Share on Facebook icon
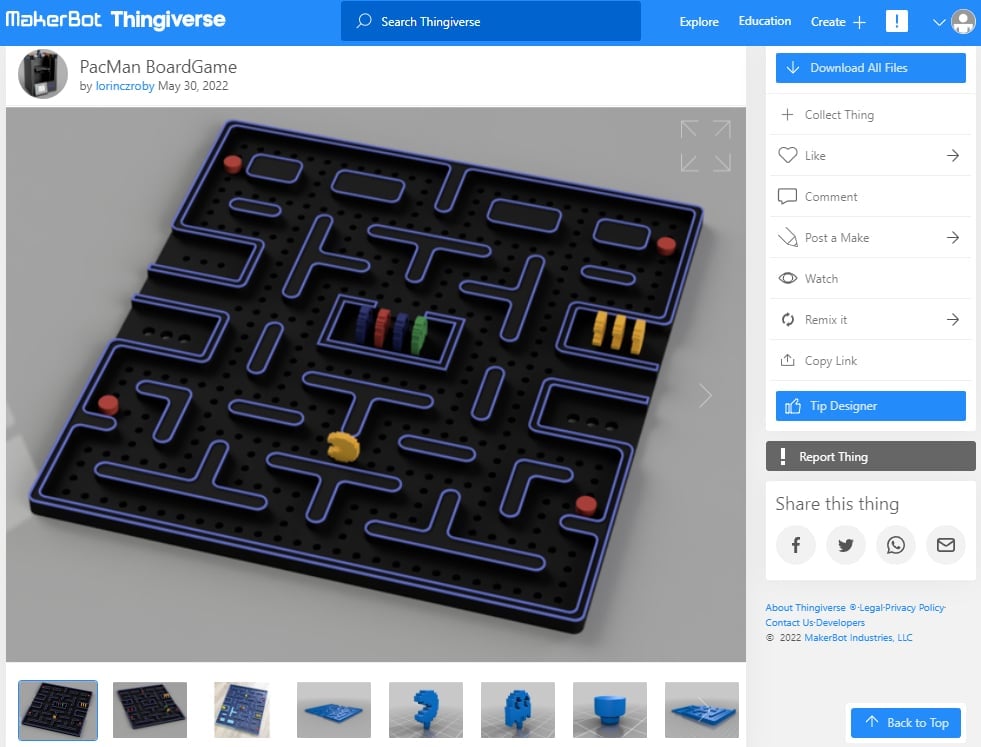The image size is (981, 747). click(795, 545)
